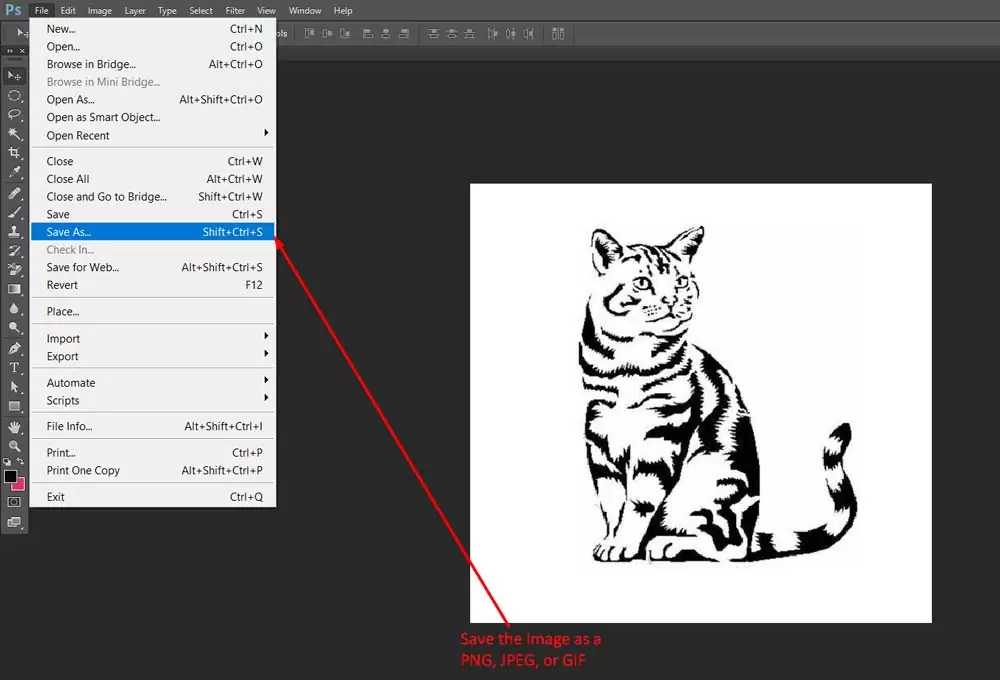Select the Horizontal Type tool
Image resolution: width=1000 pixels, height=680 pixels.
pyautogui.click(x=14, y=368)
